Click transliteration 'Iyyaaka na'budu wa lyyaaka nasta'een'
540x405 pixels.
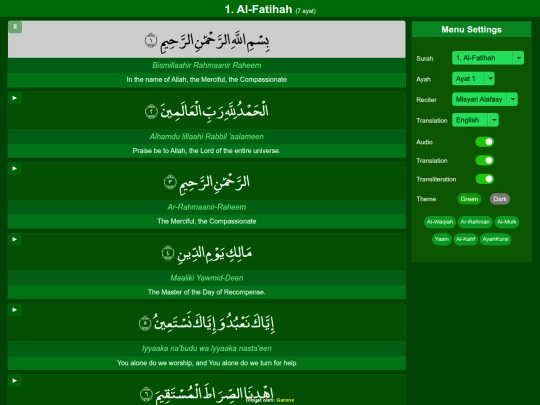coord(207,349)
